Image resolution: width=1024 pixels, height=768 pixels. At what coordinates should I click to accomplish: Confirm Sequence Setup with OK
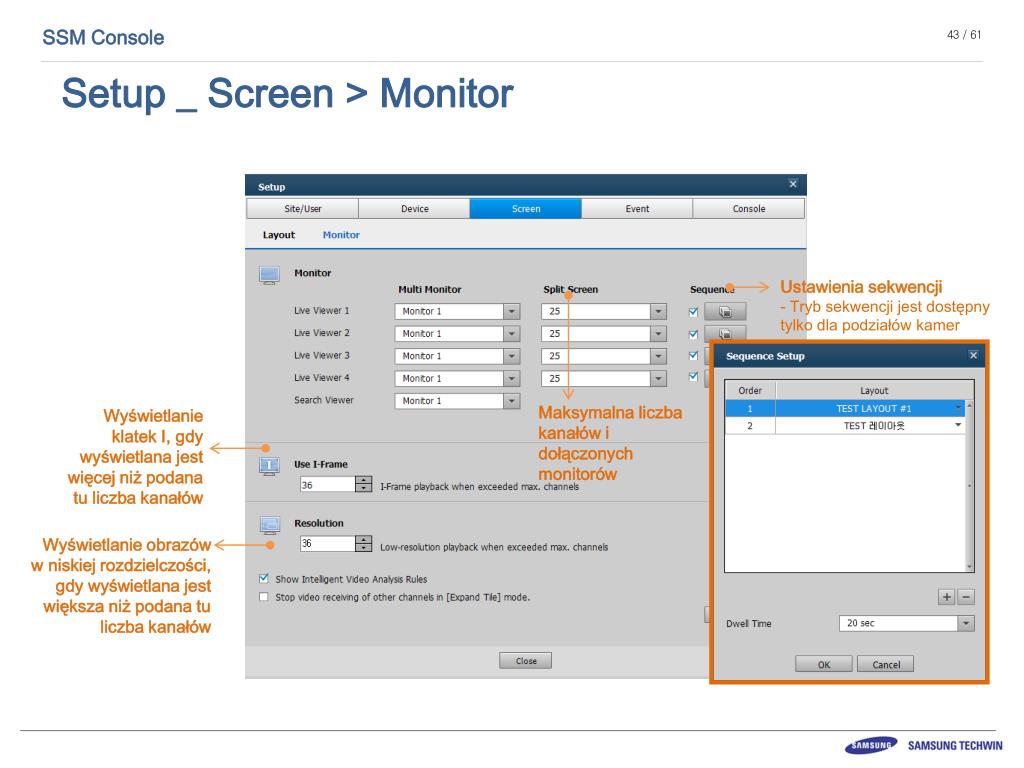click(824, 664)
